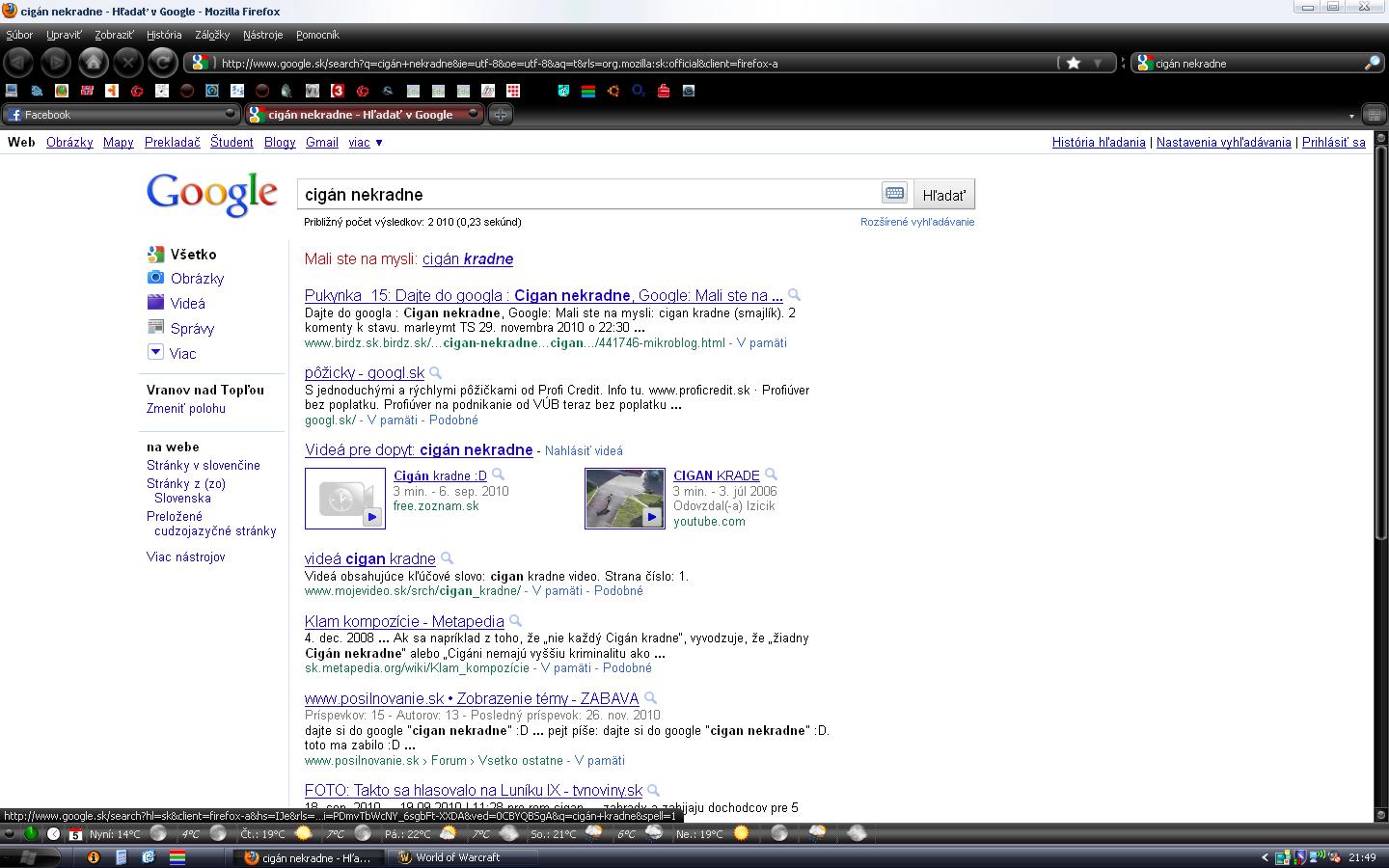Screen dimensions: 1389x868
Task: Close the Facebook tab
Action: pyautogui.click(x=230, y=114)
